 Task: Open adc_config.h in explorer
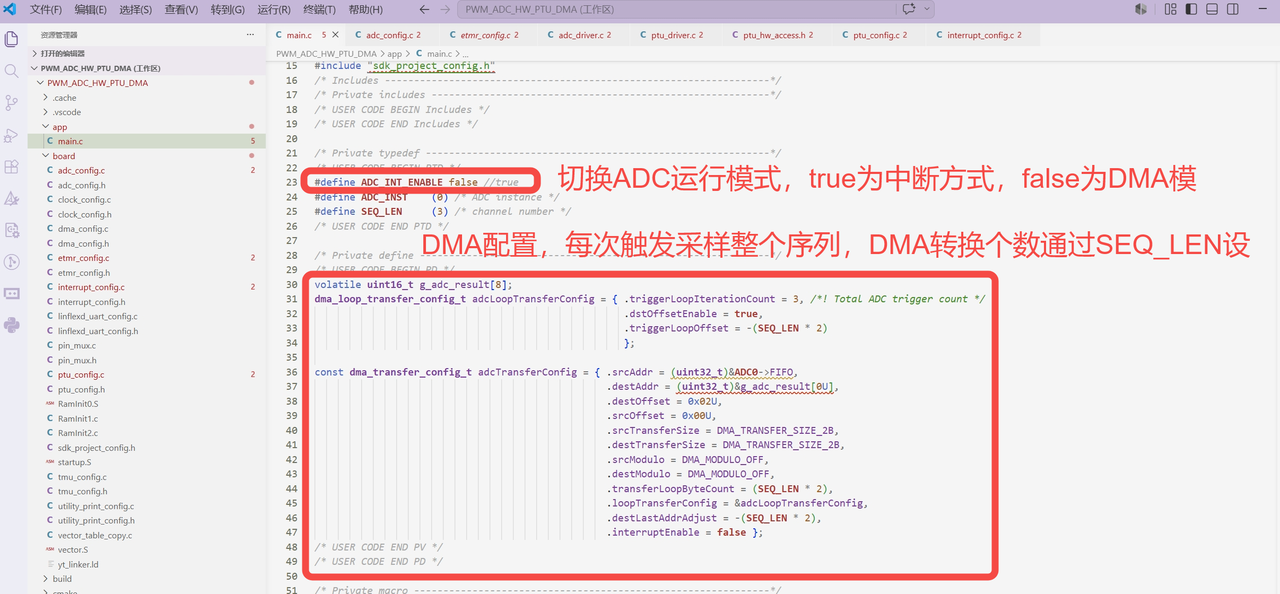[147, 185]
